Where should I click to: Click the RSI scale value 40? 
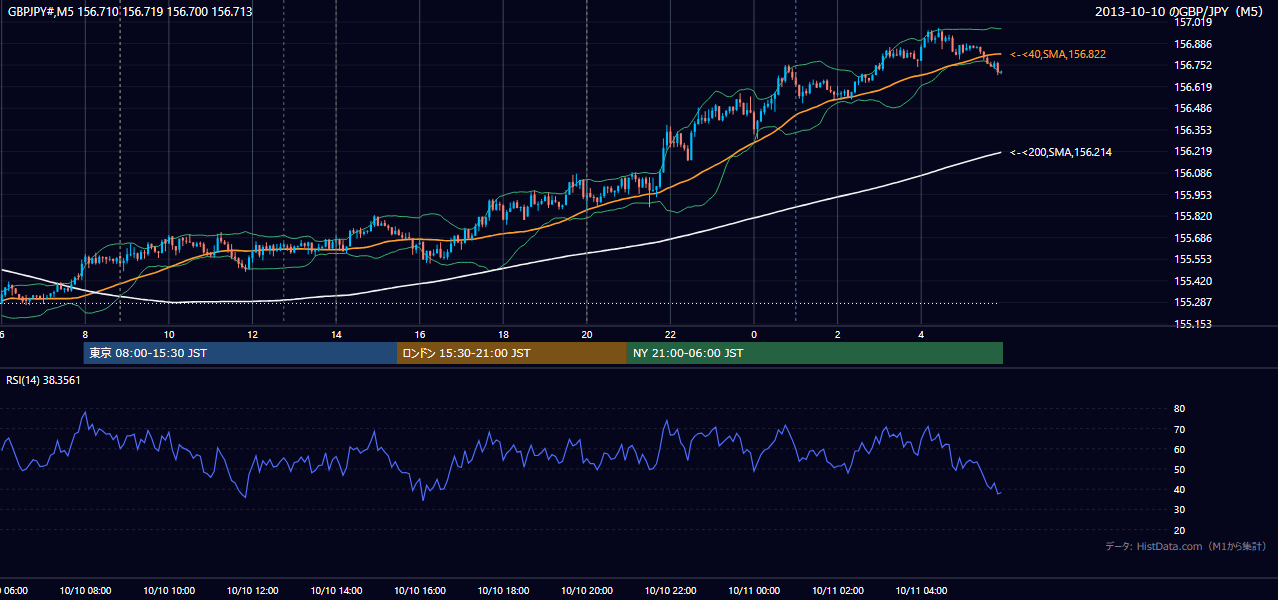coord(1180,490)
